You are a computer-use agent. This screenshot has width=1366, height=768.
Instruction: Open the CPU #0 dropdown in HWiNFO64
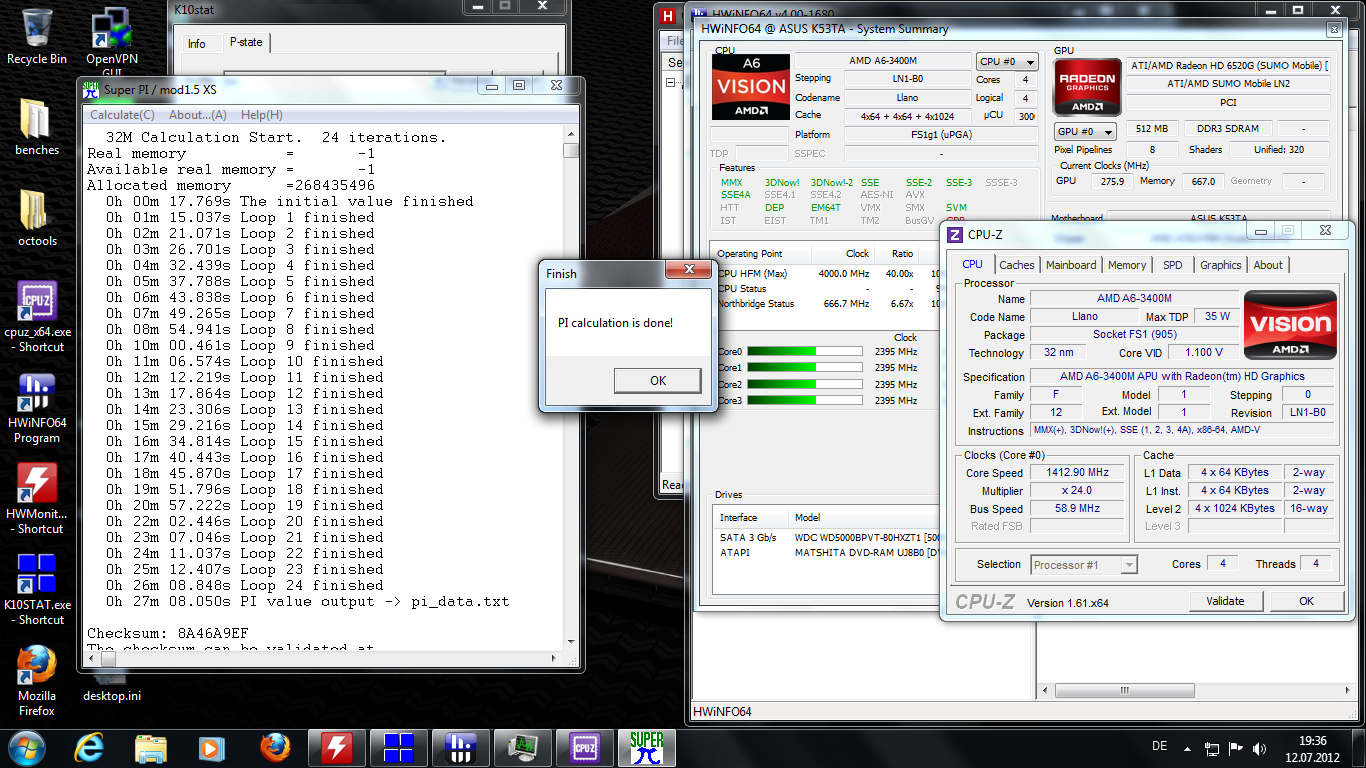pyautogui.click(x=1006, y=62)
